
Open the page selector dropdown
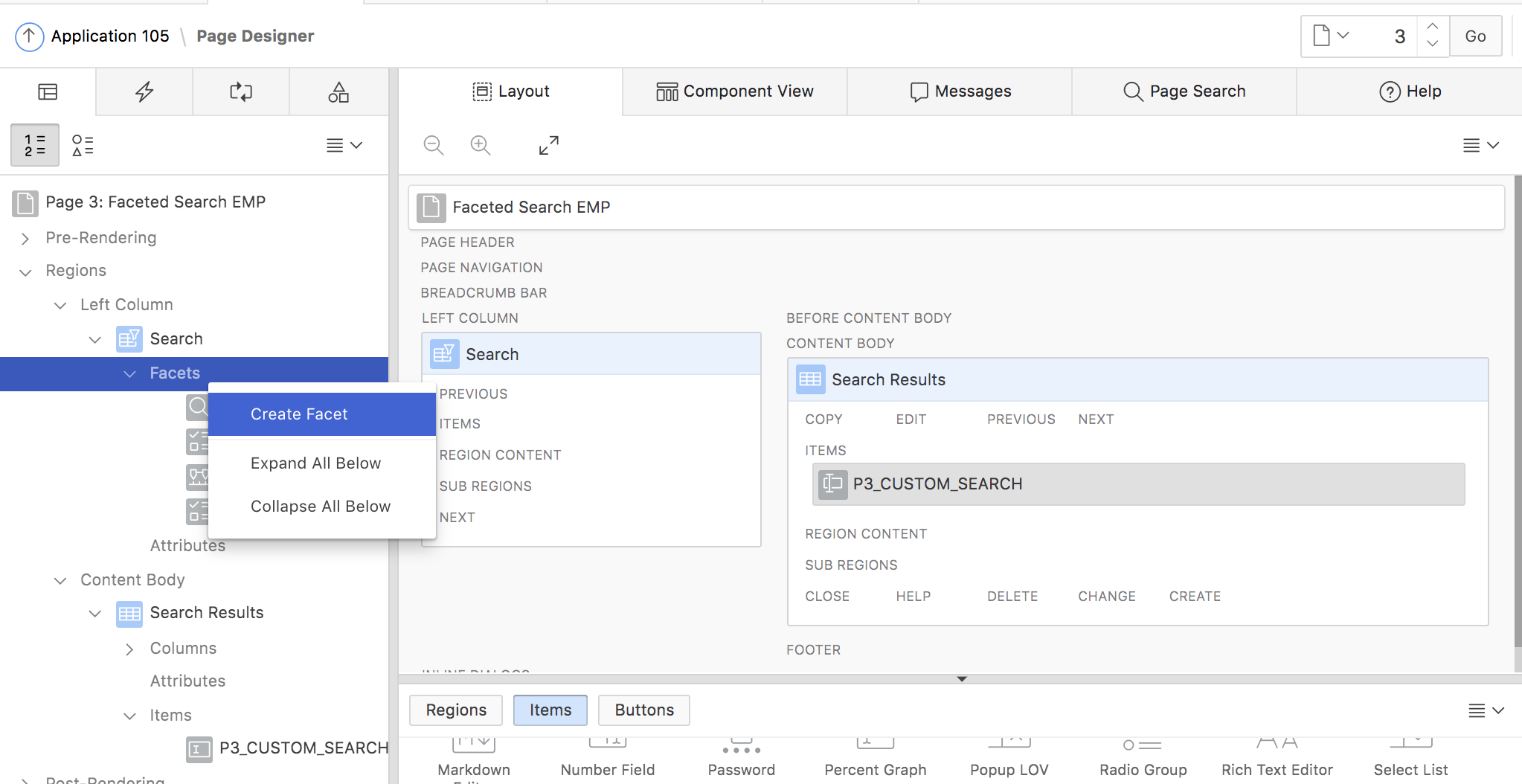point(1331,36)
